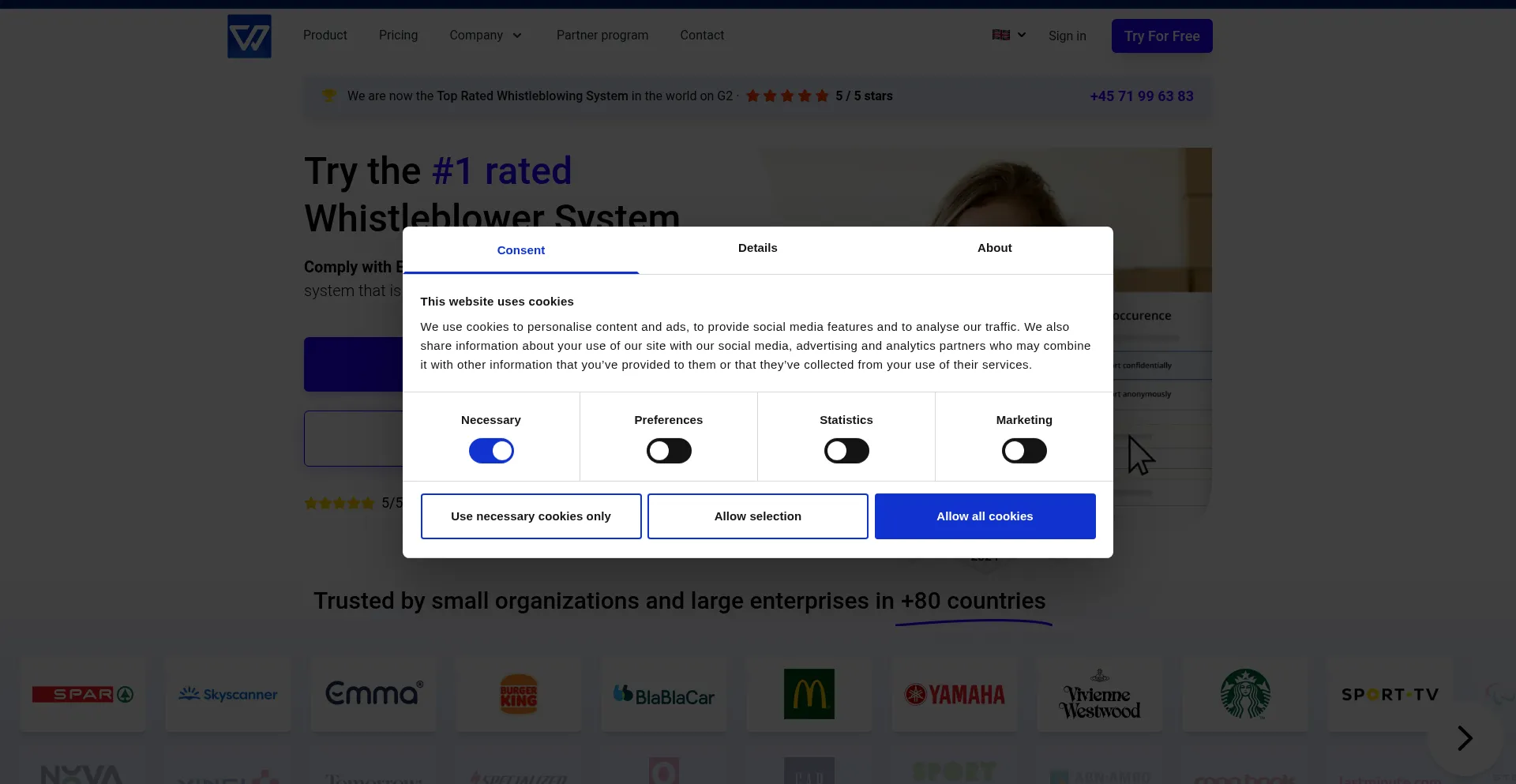This screenshot has height=784, width=1516.
Task: Click the phone number +45 71 99 63 83
Action: coord(1142,96)
